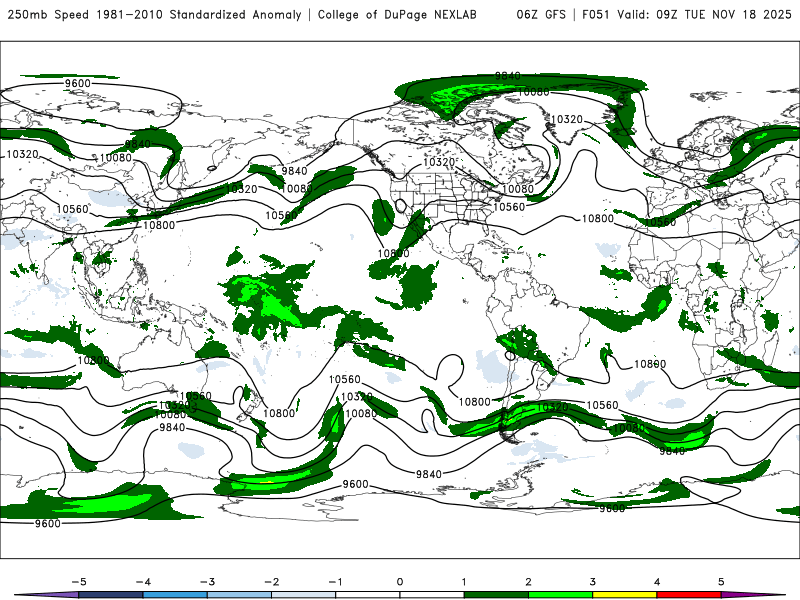This screenshot has width=800, height=600.
Task: Click the yellow 3 to 4 legend swatch
Action: click(x=624, y=595)
